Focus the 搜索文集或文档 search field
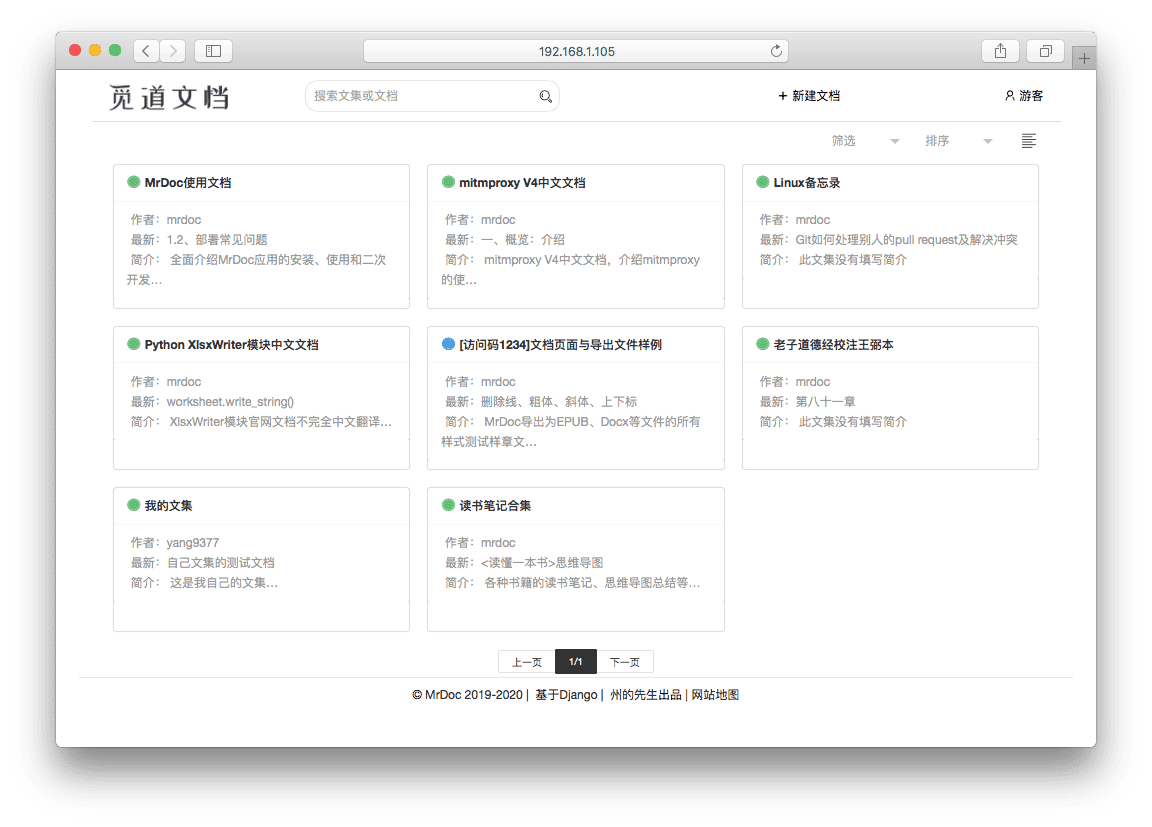 [x=432, y=96]
